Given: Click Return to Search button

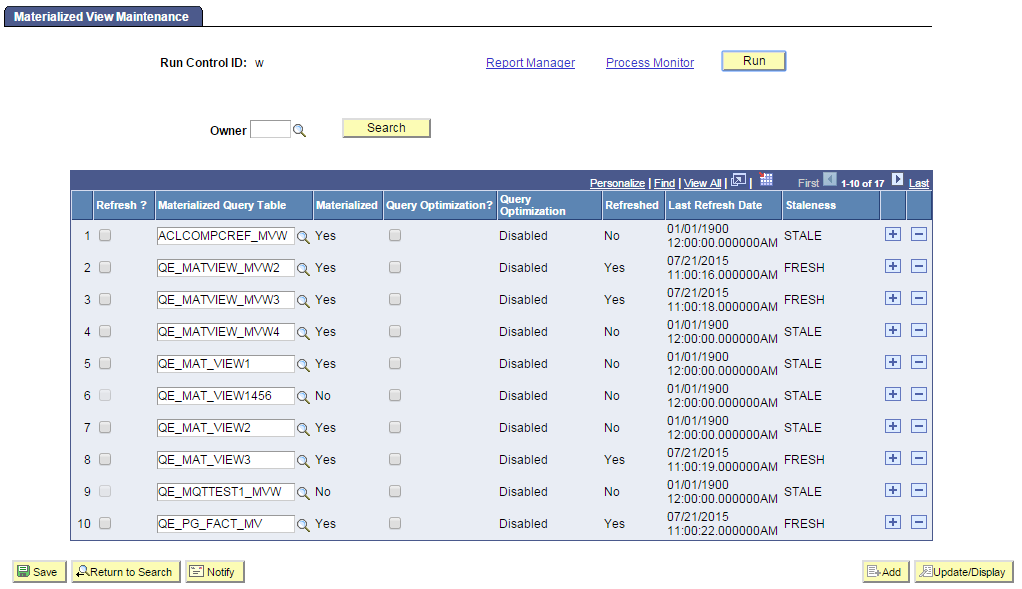Looking at the screenshot, I should tap(125, 572).
